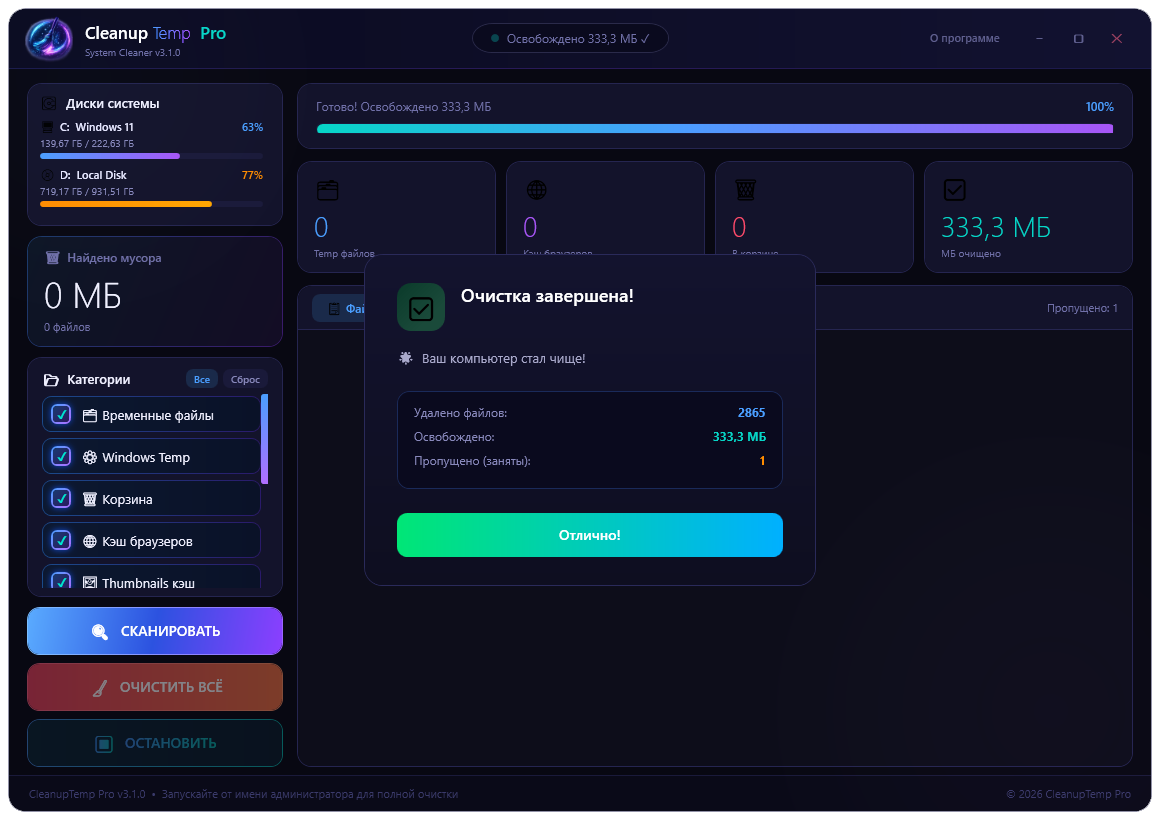Toggle the Временные файлы checkbox
The width and height of the screenshot is (1160, 820).
pyautogui.click(x=61, y=414)
